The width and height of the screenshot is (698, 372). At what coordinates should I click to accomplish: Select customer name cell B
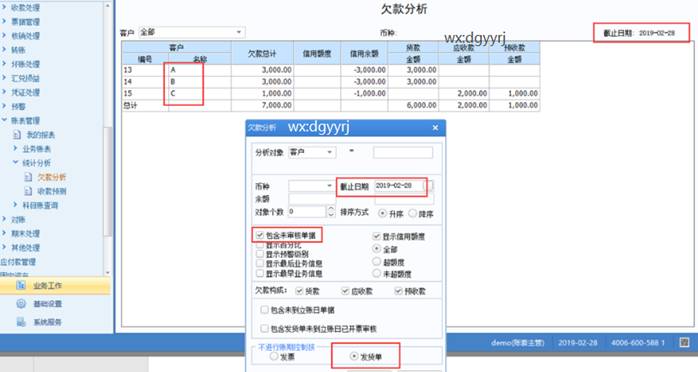coord(199,81)
